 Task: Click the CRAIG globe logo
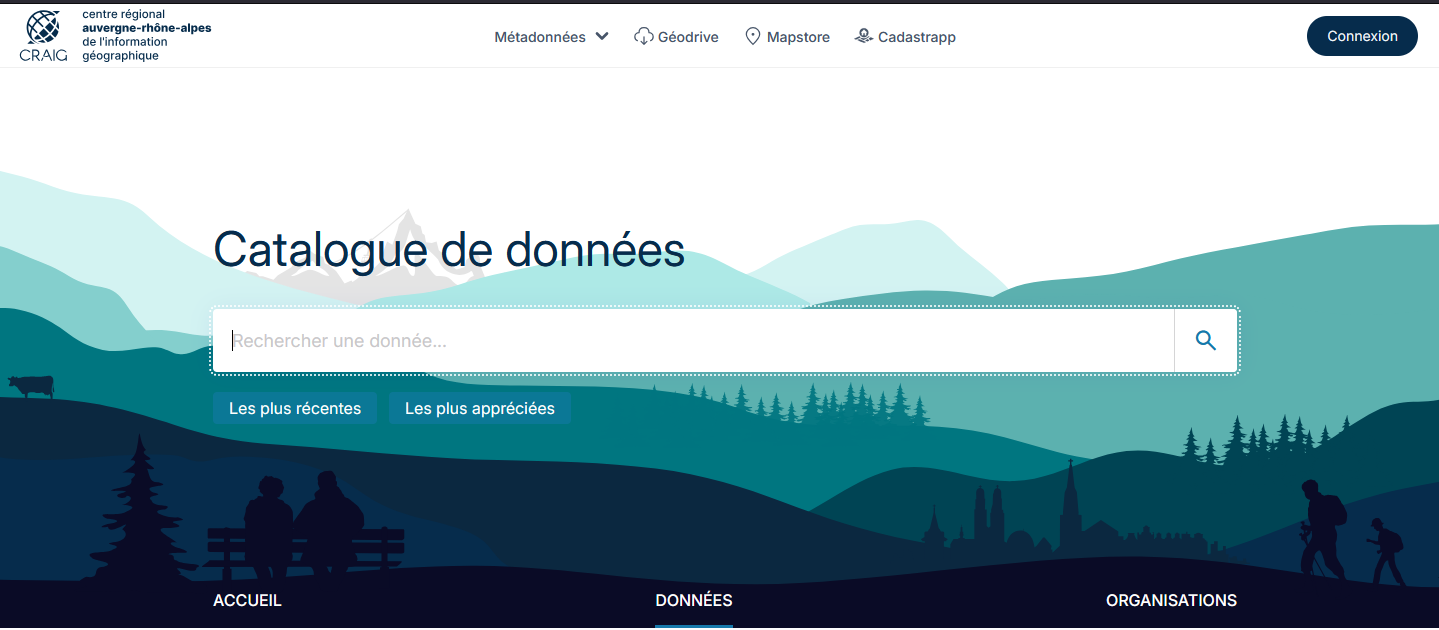[43, 28]
